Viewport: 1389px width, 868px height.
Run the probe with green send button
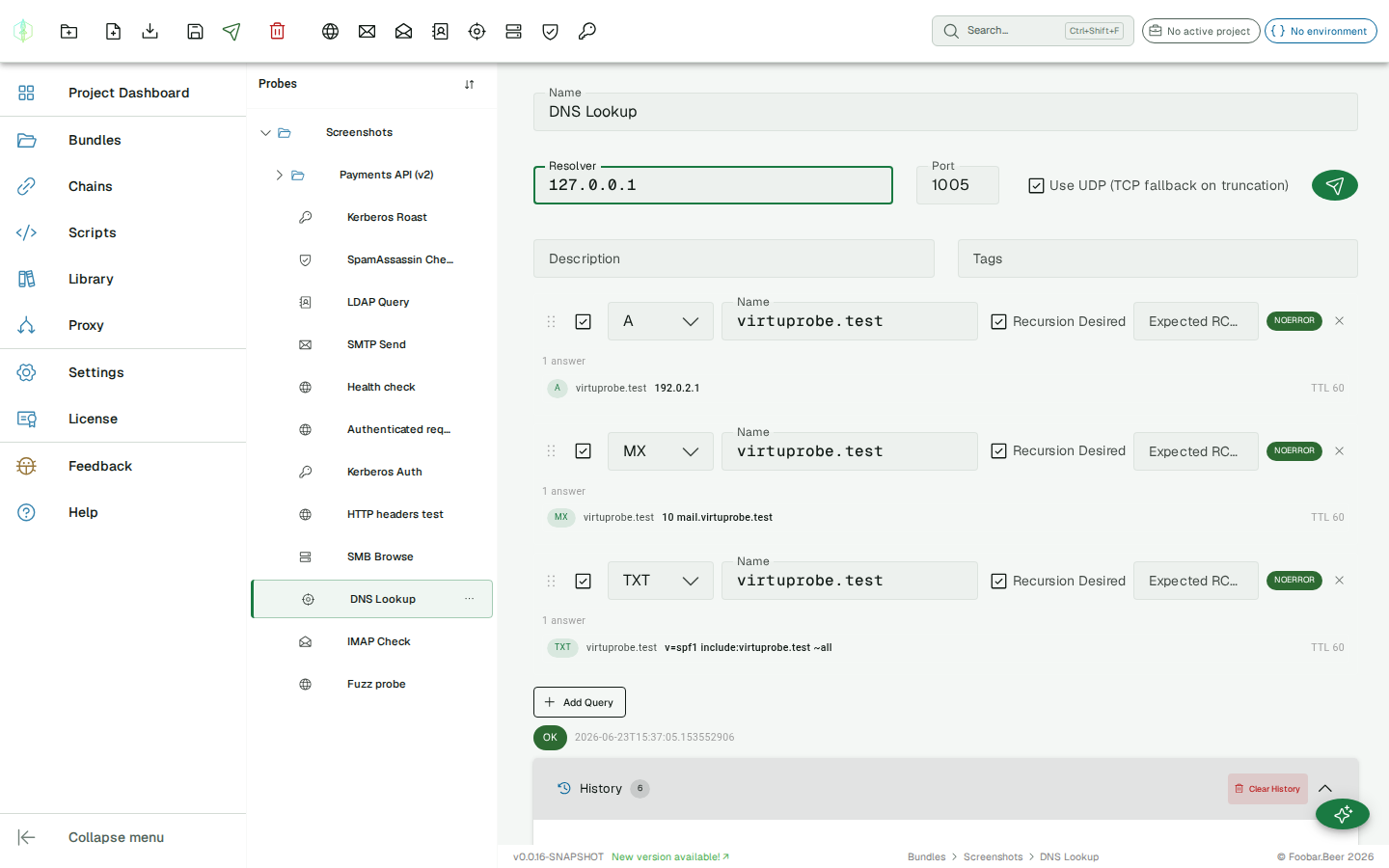(x=1334, y=185)
